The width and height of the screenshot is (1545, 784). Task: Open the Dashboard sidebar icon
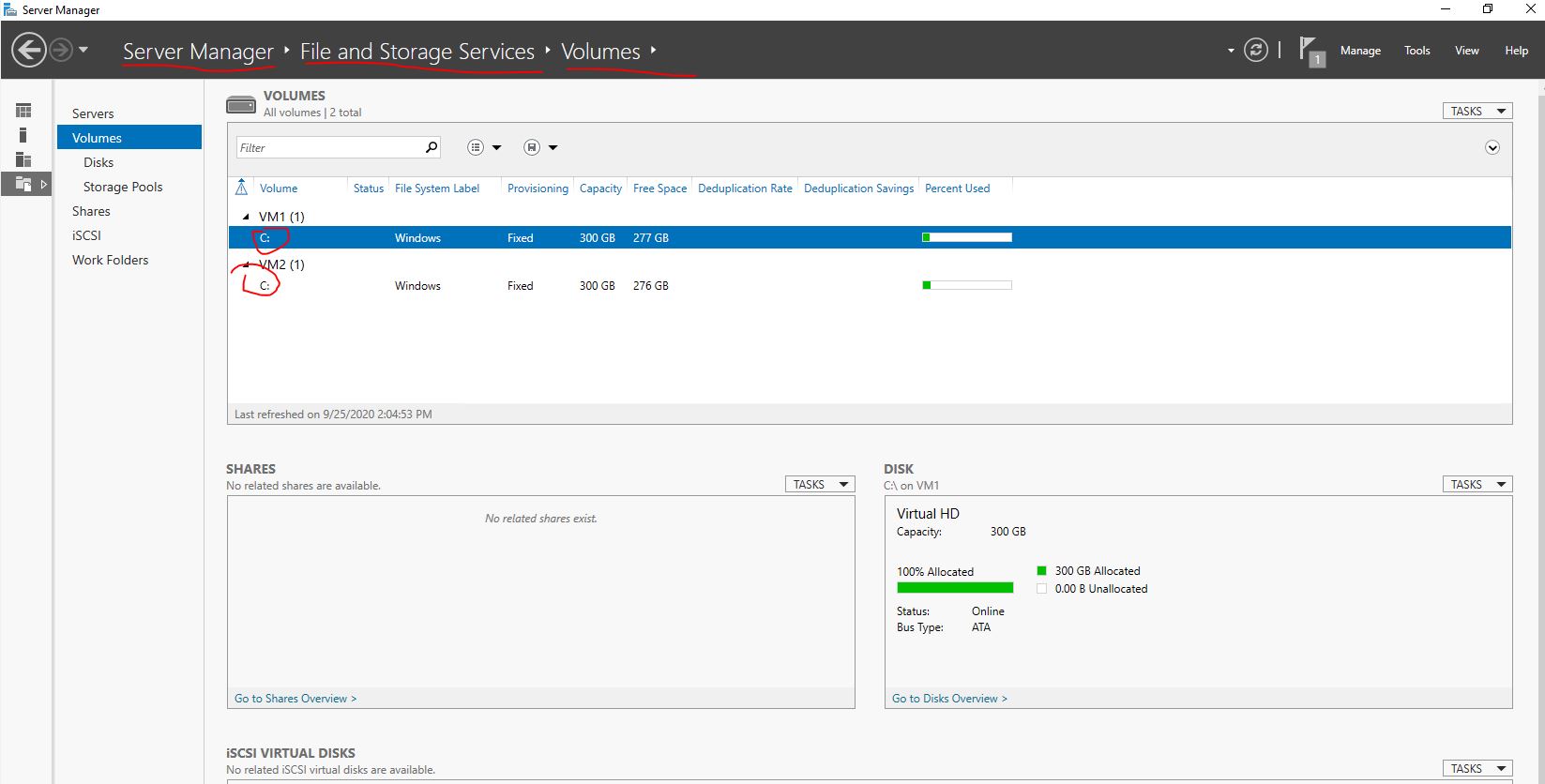(x=23, y=111)
